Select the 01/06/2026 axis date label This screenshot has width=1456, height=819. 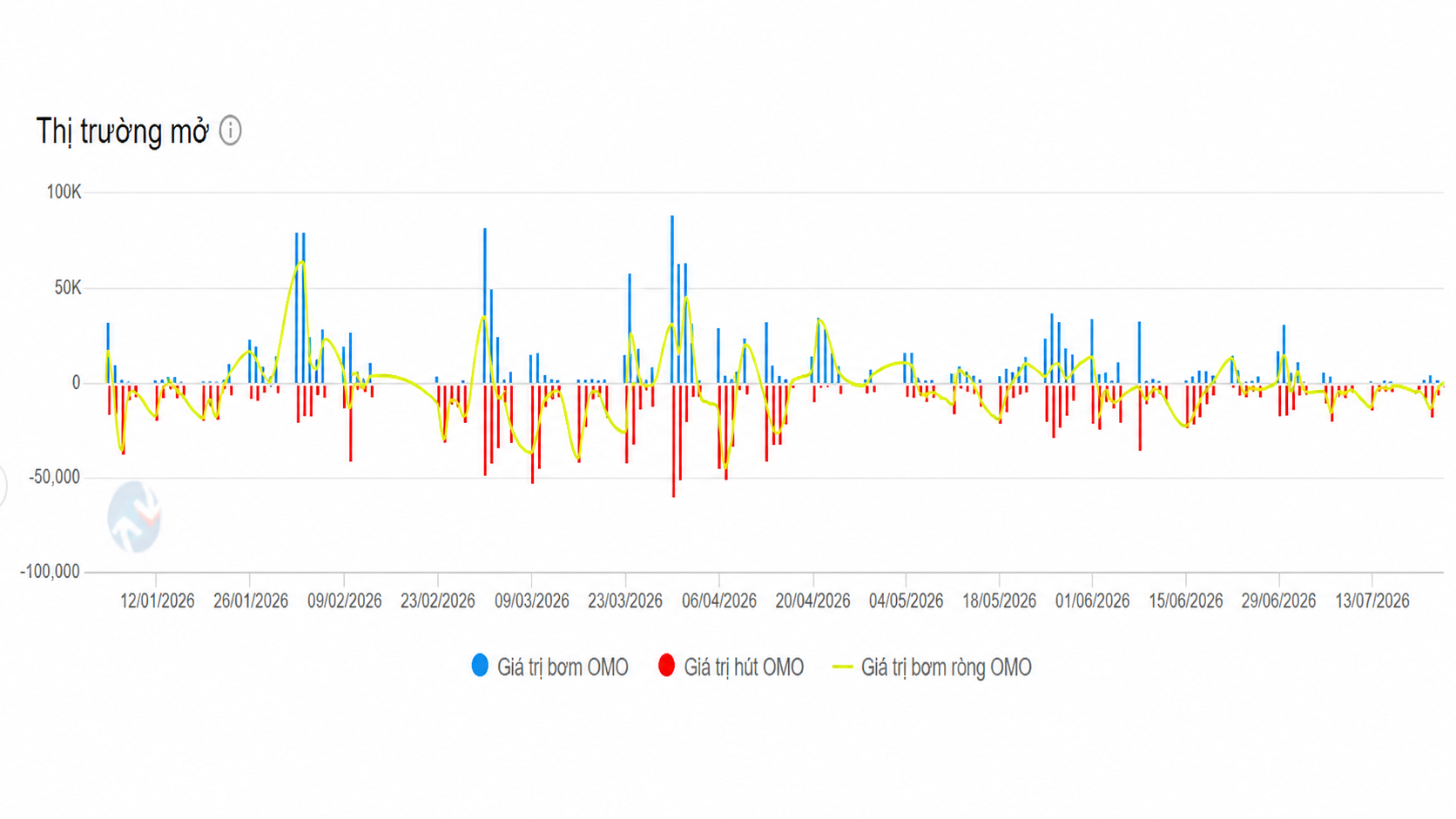tap(1092, 601)
